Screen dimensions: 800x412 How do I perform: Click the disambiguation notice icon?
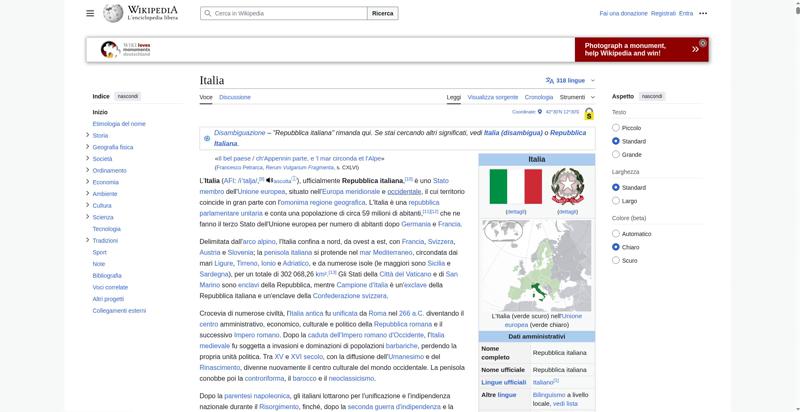coord(207,138)
